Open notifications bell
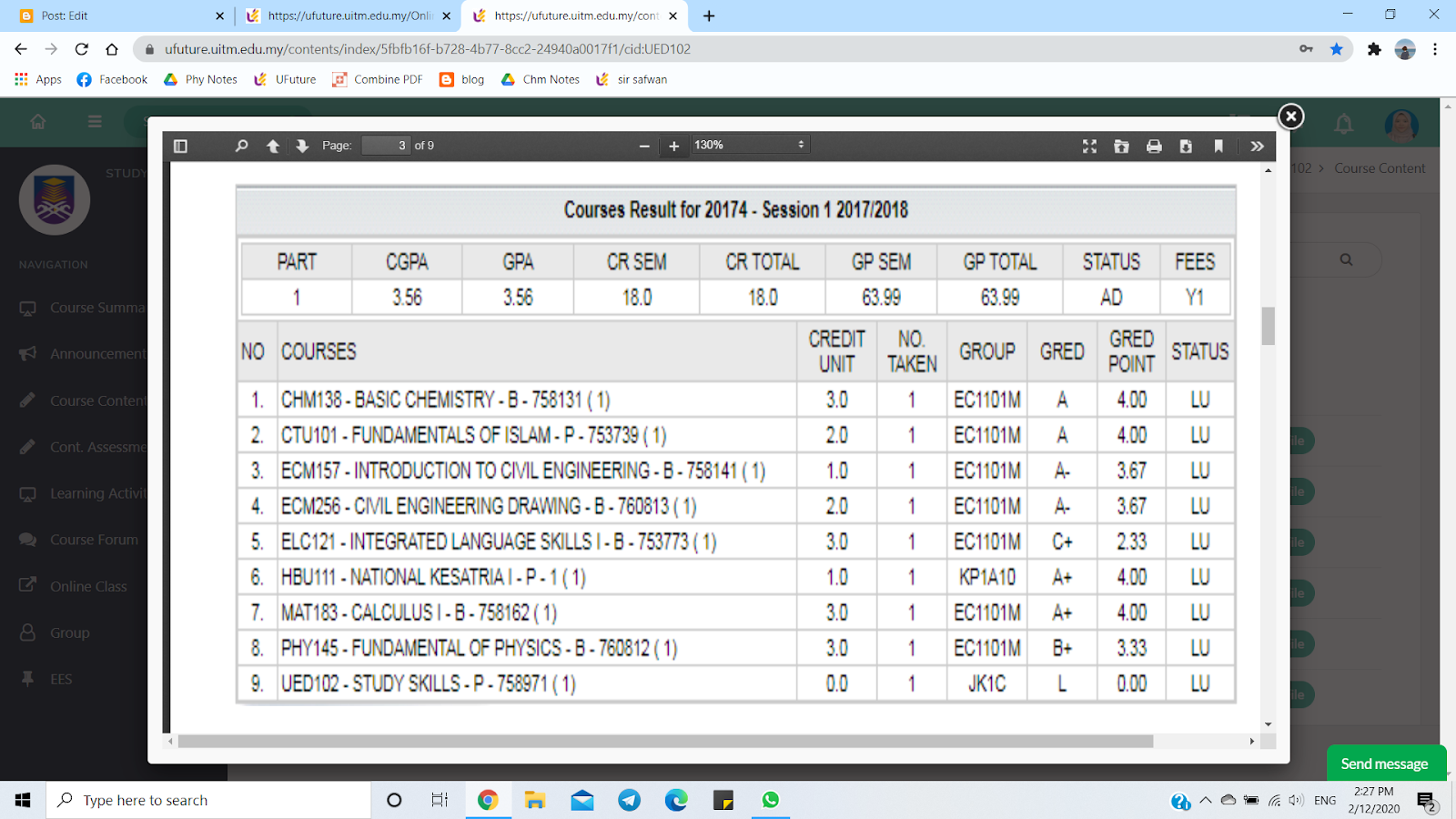The height and width of the screenshot is (819, 1456). [1343, 123]
